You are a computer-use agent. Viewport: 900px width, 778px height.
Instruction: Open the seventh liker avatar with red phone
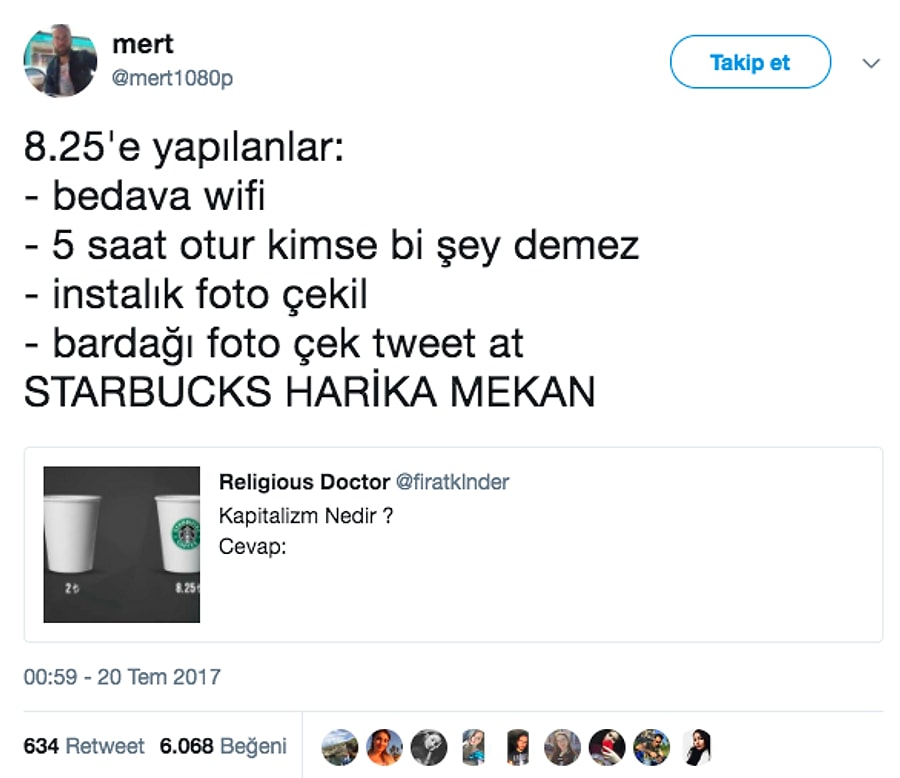coord(607,747)
